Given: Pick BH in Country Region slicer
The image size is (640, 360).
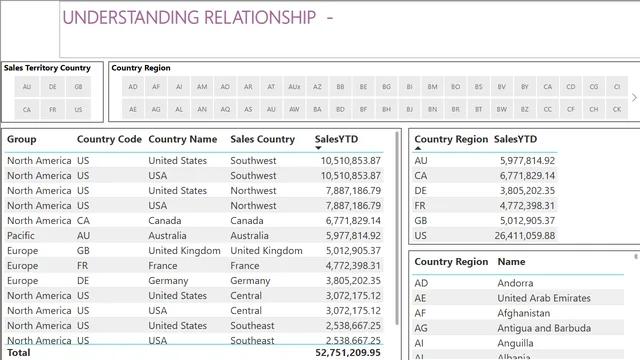Looking at the screenshot, I should click(x=387, y=109).
